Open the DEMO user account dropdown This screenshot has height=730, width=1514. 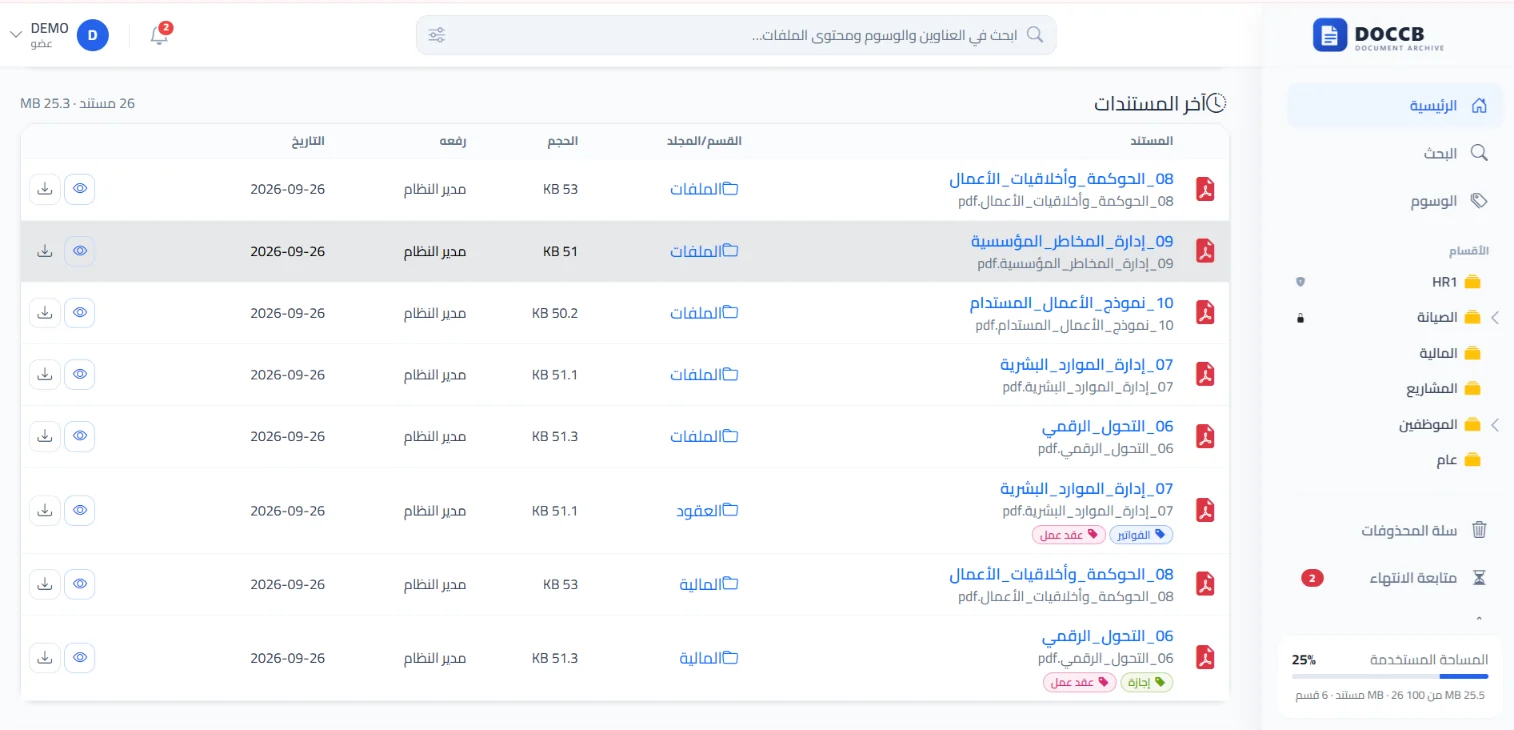click(58, 35)
